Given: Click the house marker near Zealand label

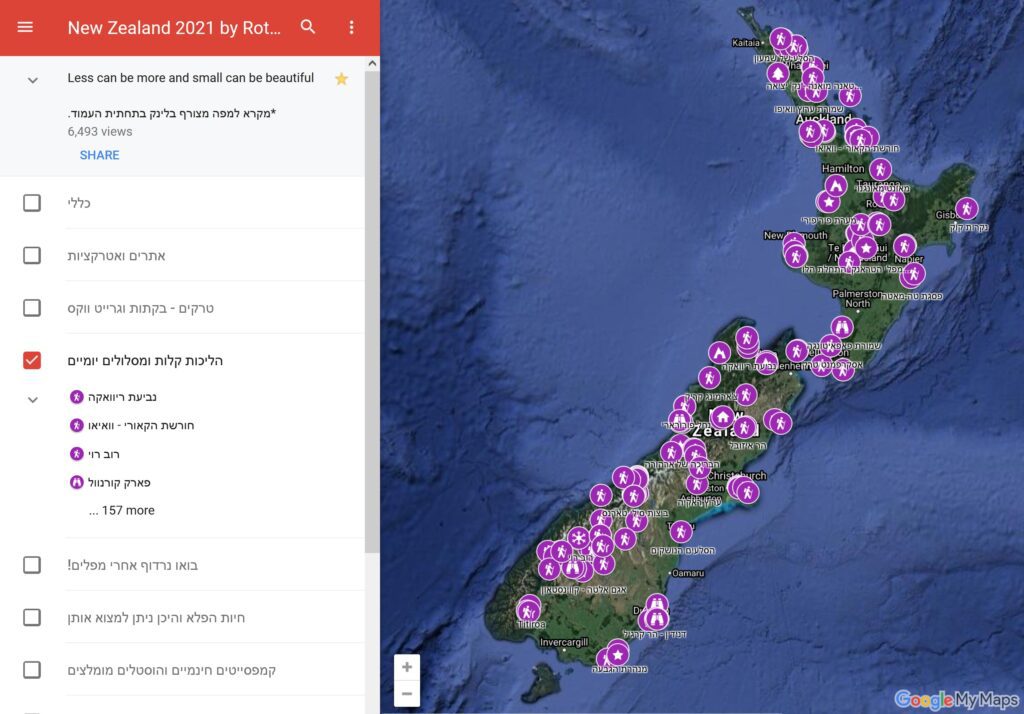Looking at the screenshot, I should coord(722,416).
